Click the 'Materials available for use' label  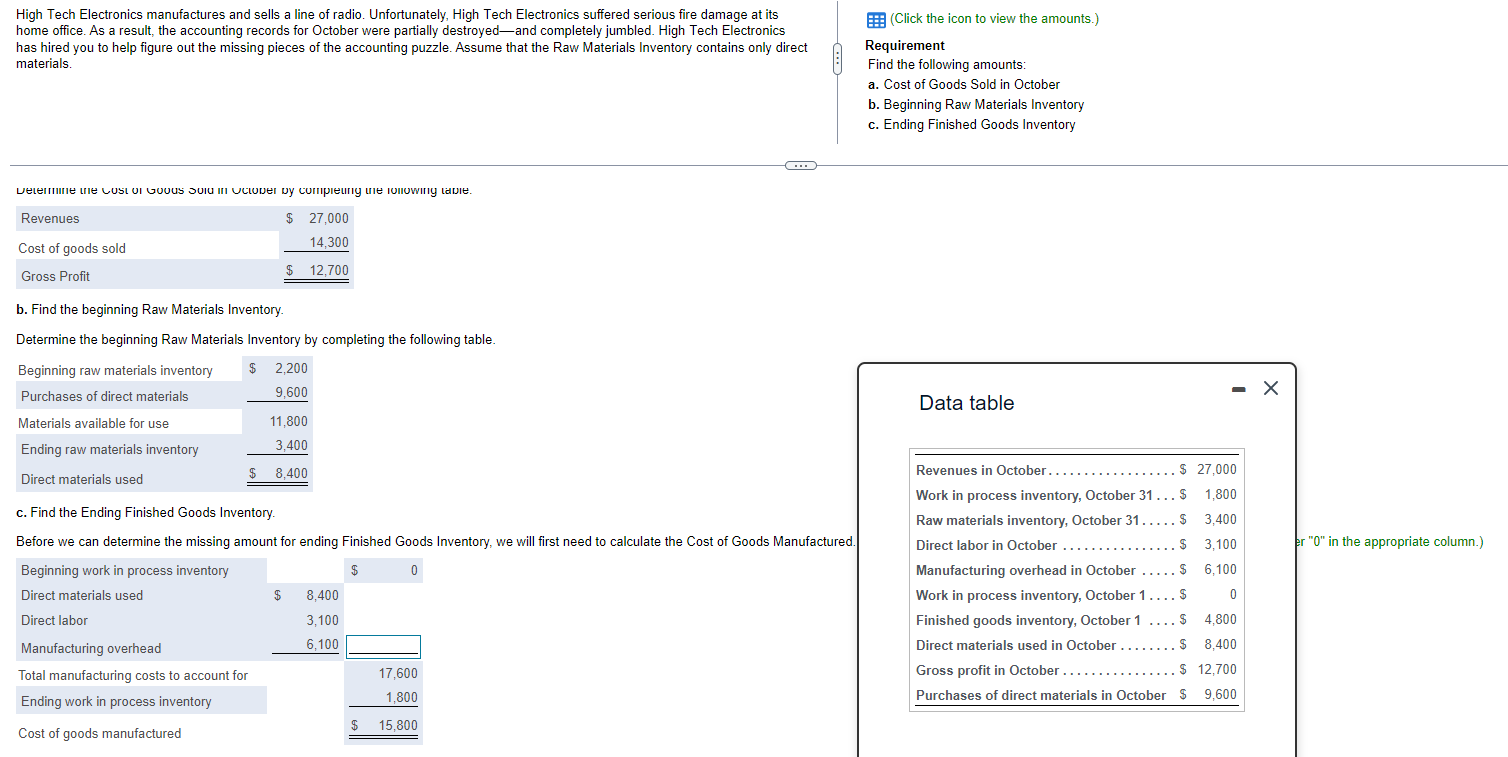[94, 423]
